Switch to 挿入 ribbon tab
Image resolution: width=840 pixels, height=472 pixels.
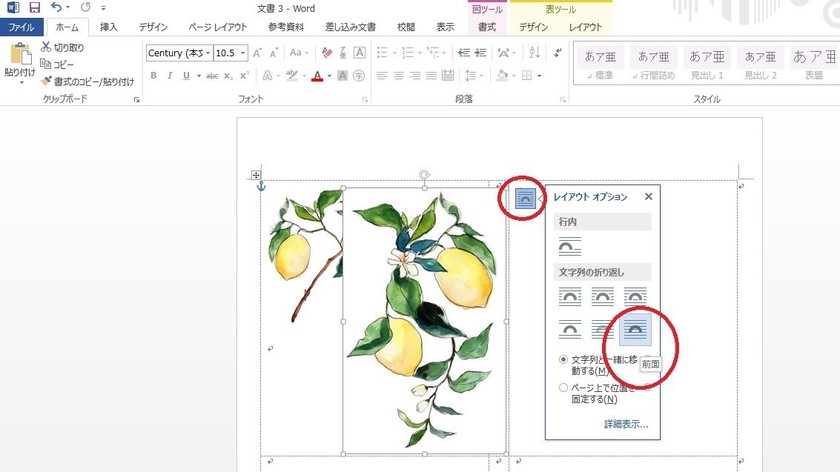coord(108,27)
